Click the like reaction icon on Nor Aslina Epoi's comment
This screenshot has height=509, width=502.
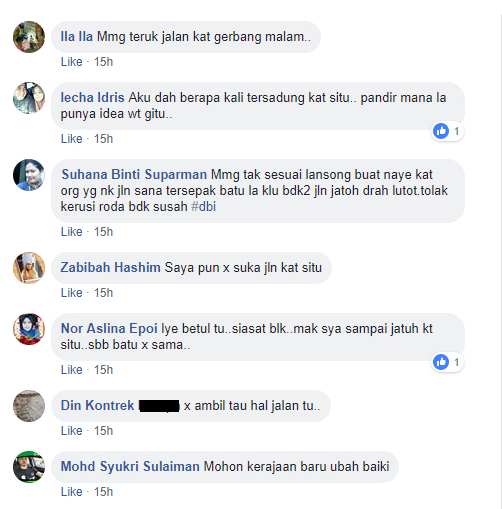click(441, 362)
